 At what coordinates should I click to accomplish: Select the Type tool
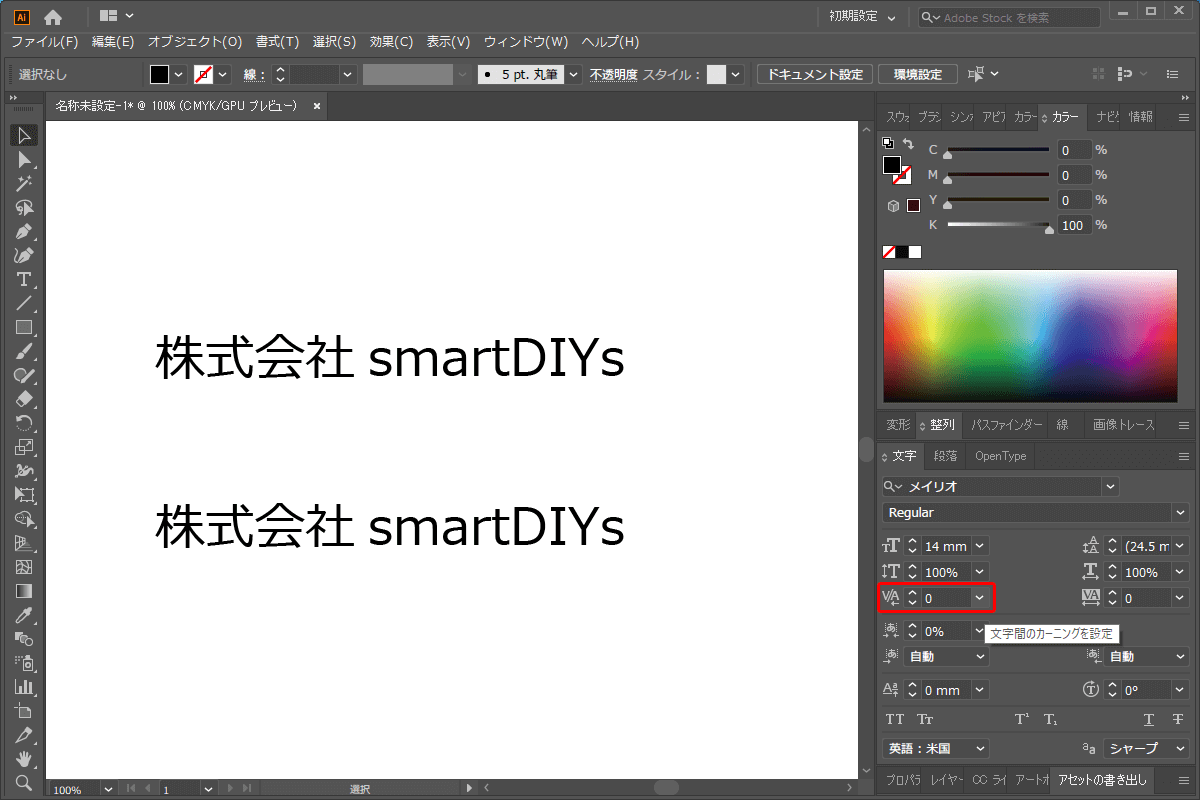(25, 279)
